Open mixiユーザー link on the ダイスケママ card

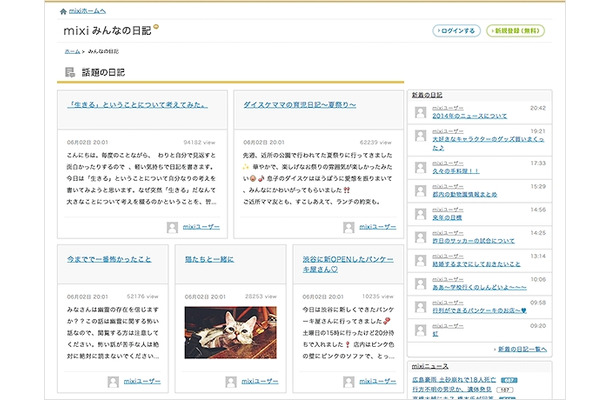(x=377, y=227)
